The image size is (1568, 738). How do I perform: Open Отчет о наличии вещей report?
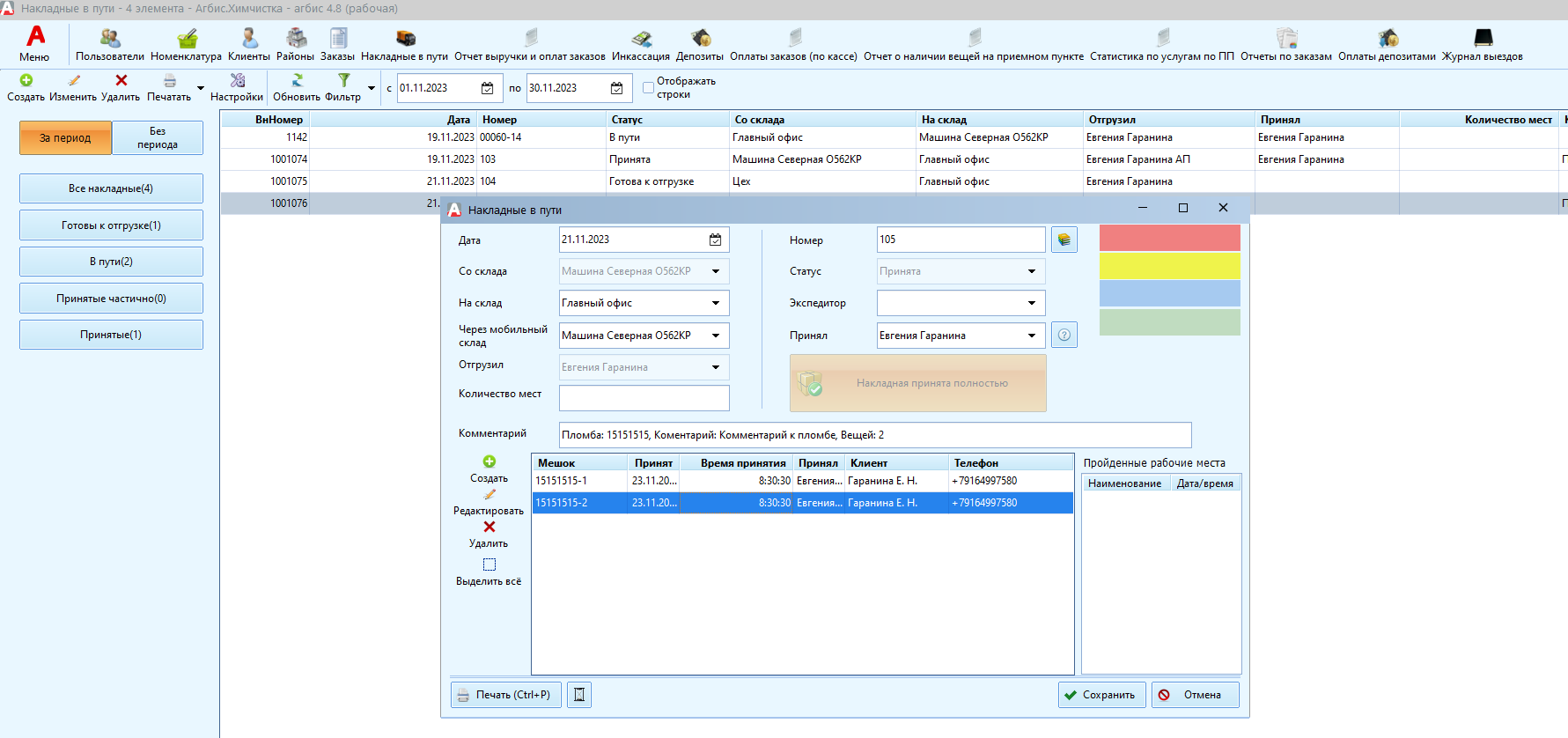click(x=974, y=44)
